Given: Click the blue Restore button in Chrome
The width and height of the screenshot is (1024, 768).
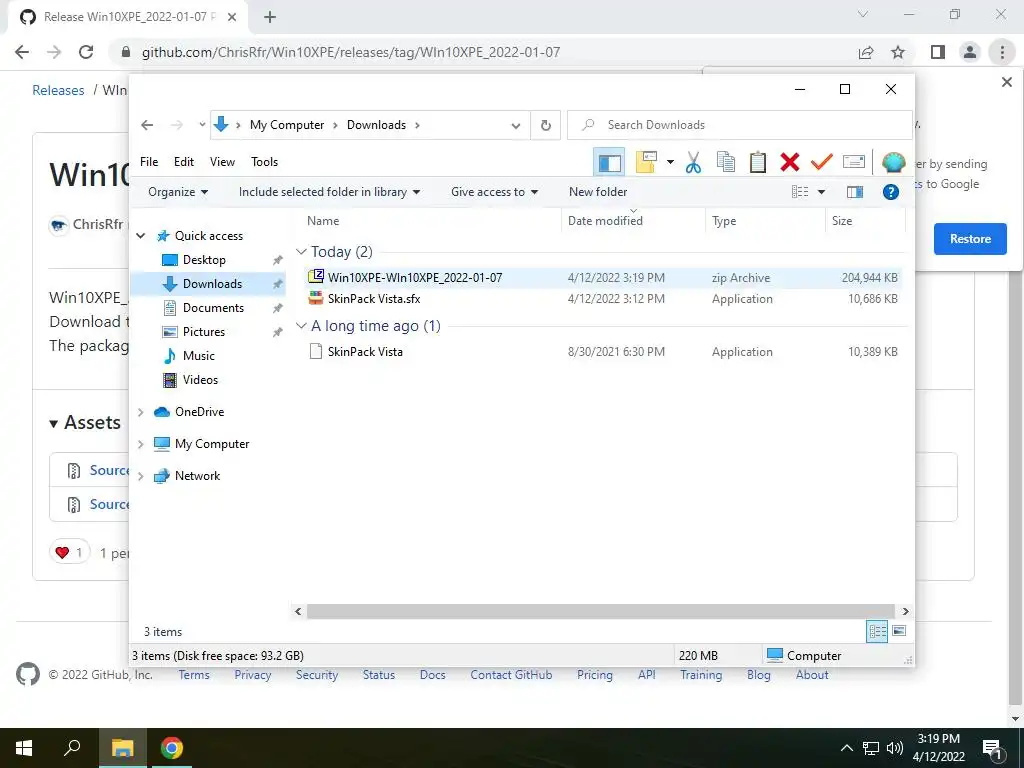Looking at the screenshot, I should coord(970,239).
